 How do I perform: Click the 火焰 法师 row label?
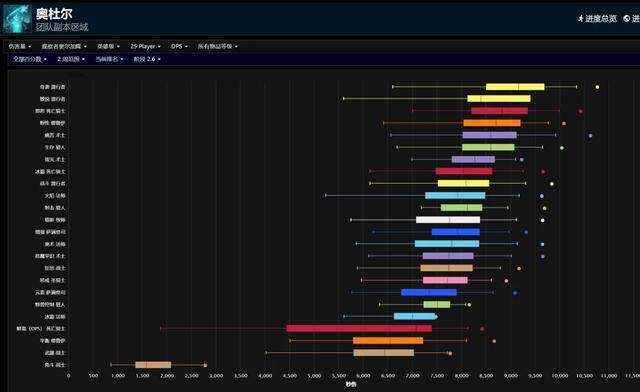55,196
